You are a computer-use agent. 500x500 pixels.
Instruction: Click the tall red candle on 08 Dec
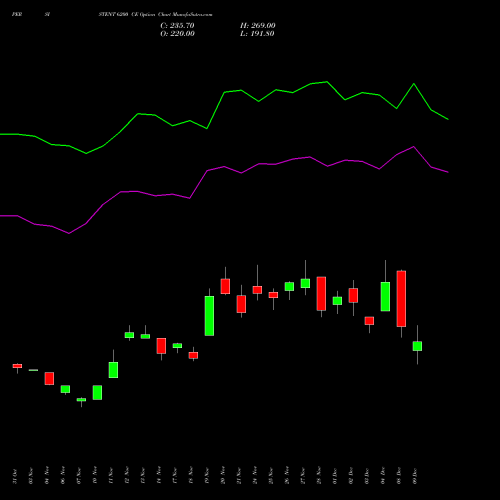point(401,299)
